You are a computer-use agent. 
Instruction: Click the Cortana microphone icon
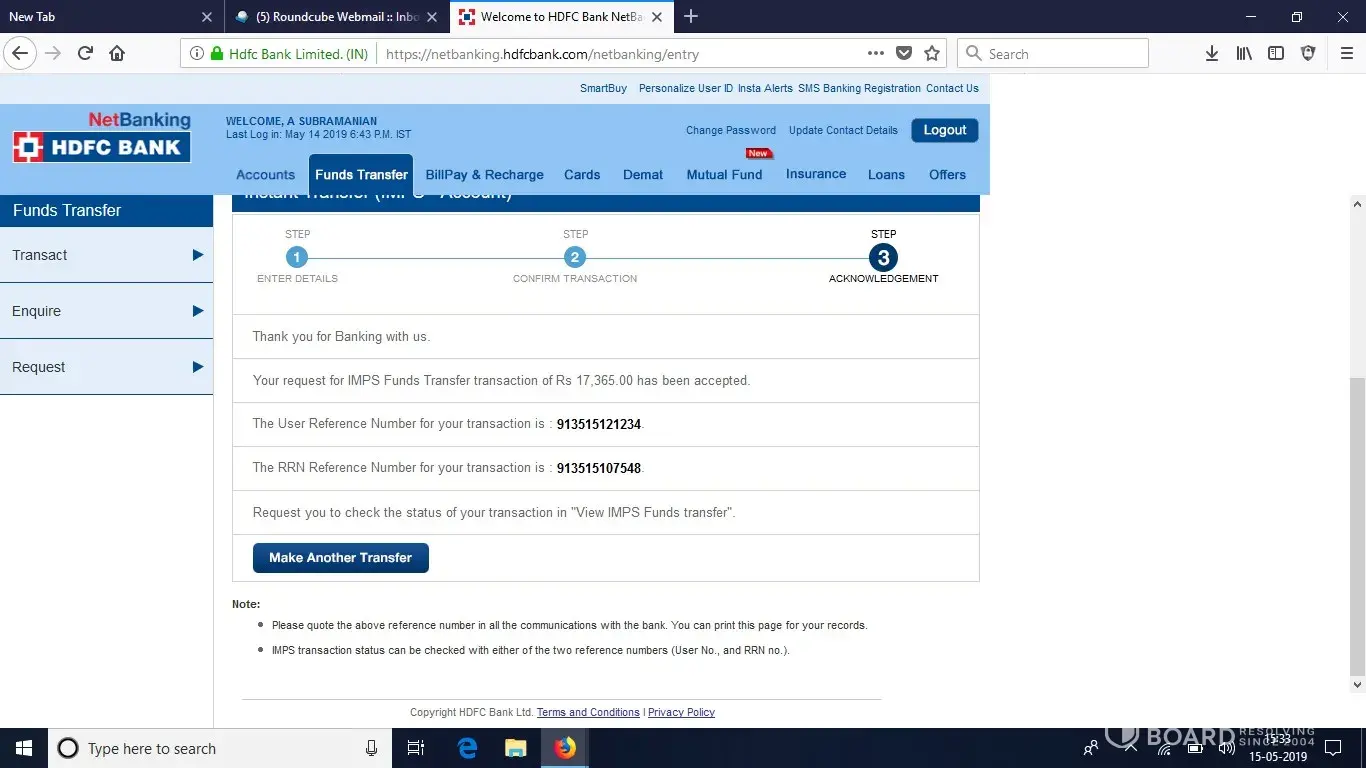pos(372,748)
